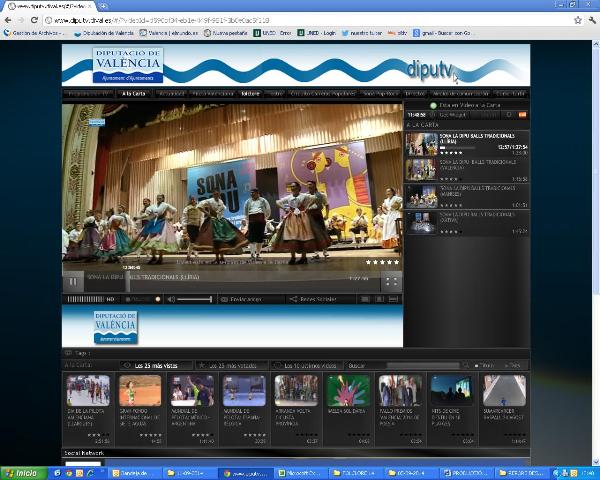Go back with browser back arrow
This screenshot has height=480, width=600.
point(8,20)
